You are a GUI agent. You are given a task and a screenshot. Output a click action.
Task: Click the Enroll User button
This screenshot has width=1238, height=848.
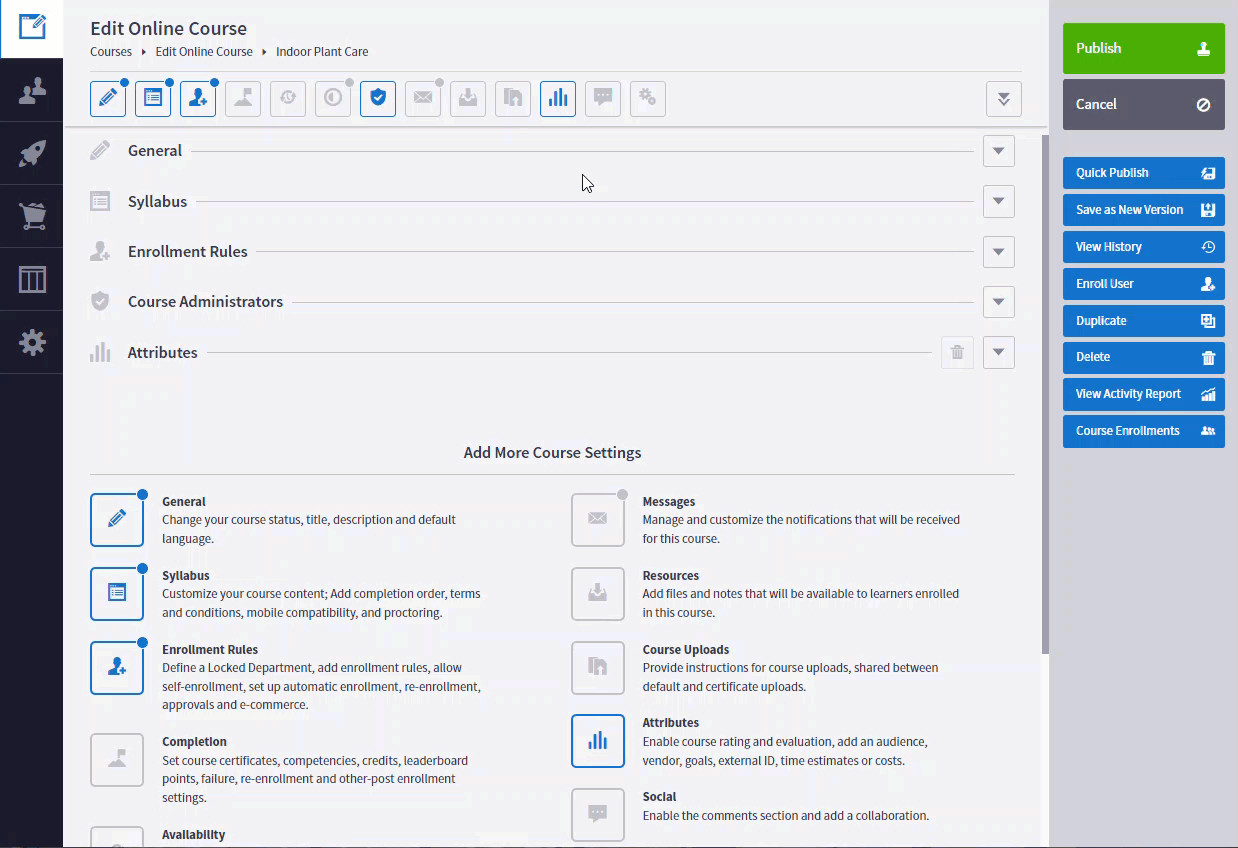[1144, 284]
